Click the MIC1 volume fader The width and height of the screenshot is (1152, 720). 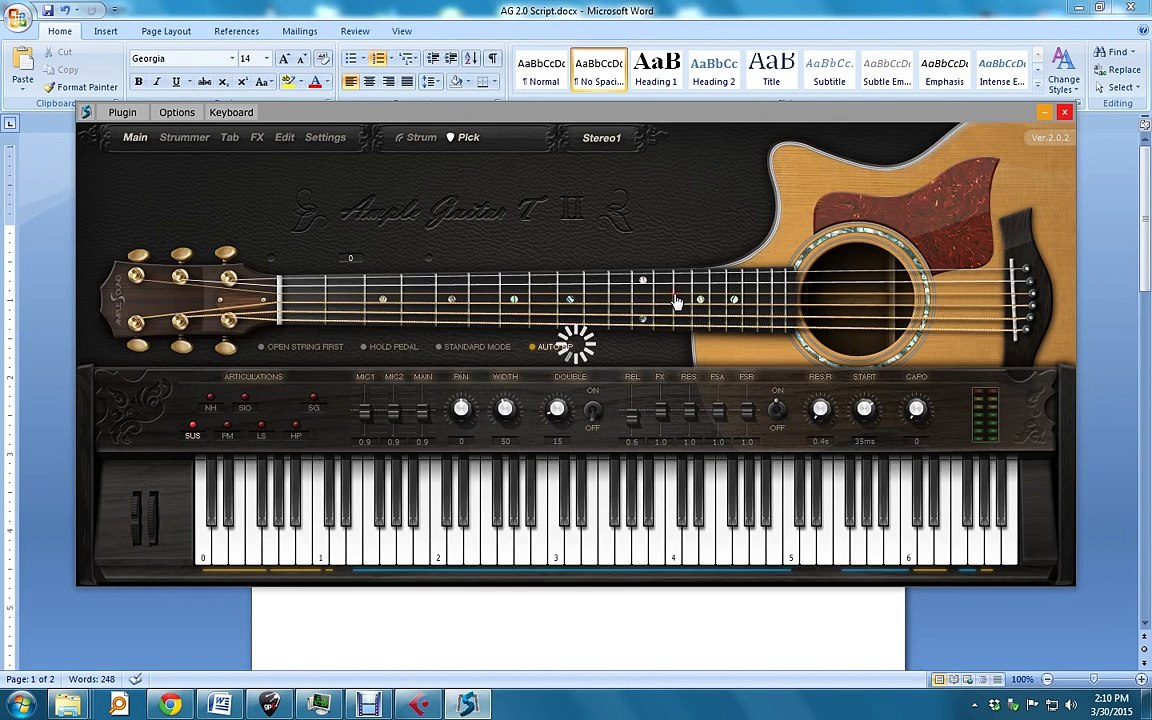(x=364, y=412)
